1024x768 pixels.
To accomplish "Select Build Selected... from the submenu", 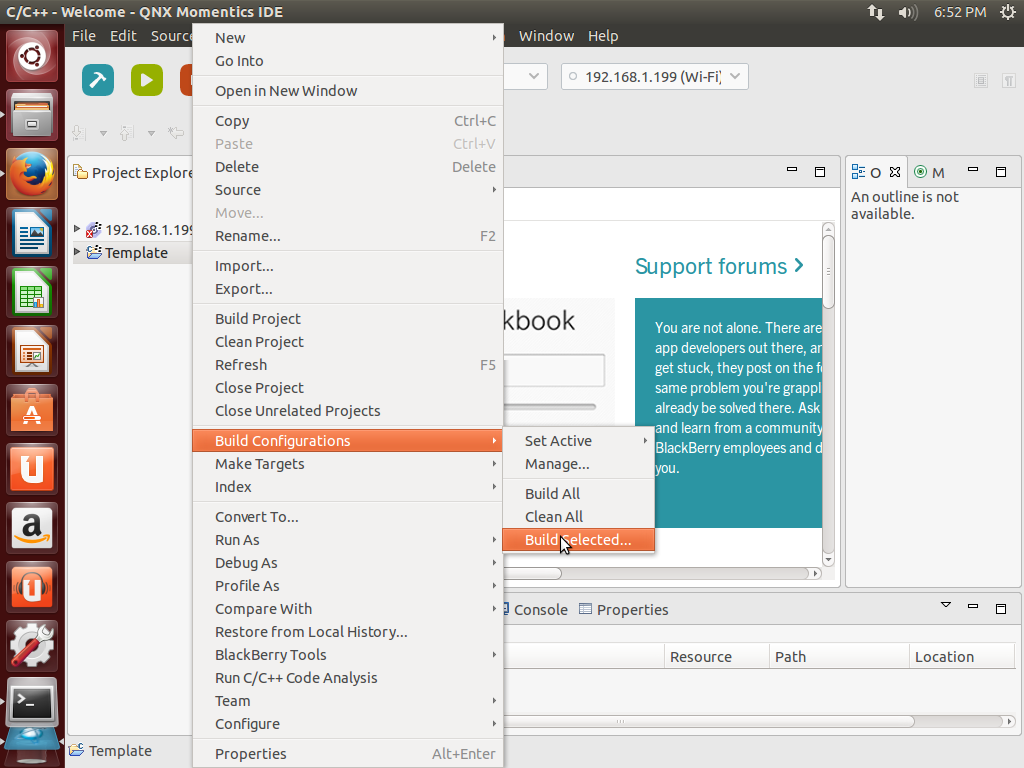I will (579, 539).
